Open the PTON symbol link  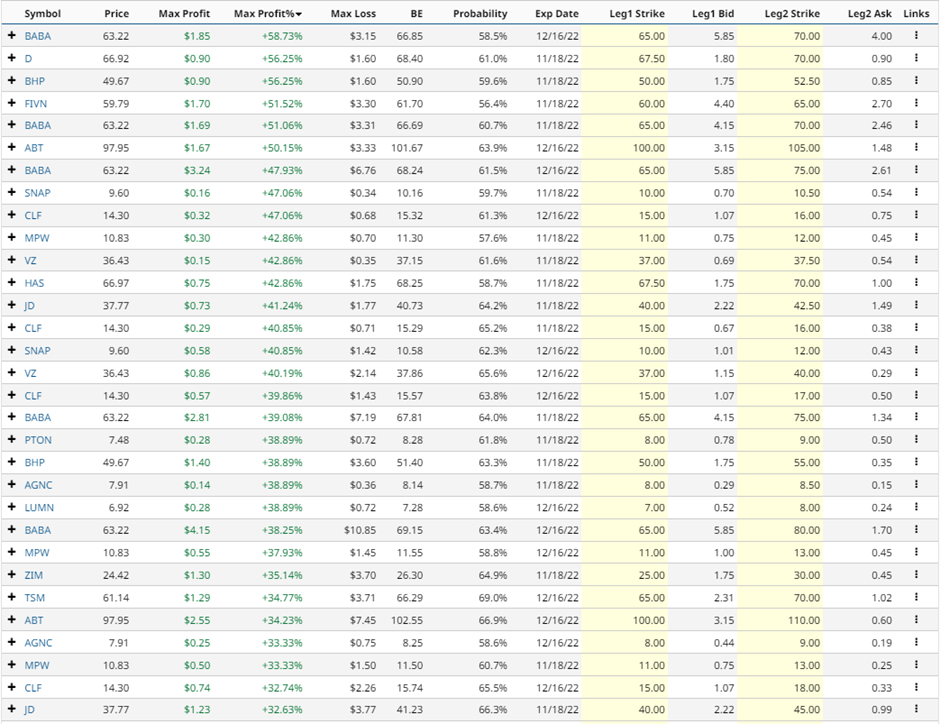[x=38, y=440]
